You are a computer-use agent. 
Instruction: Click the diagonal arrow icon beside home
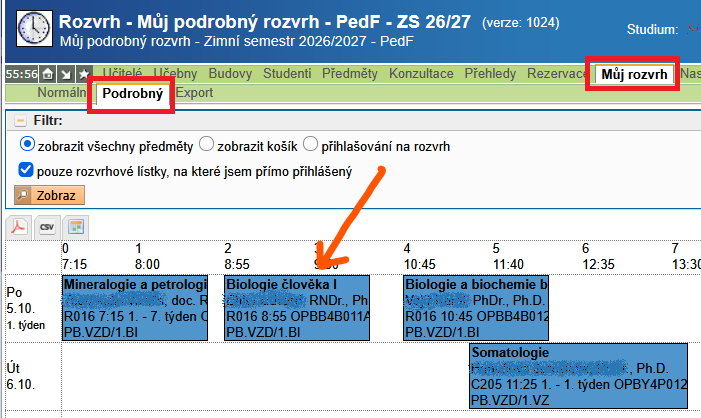pyautogui.click(x=66, y=74)
